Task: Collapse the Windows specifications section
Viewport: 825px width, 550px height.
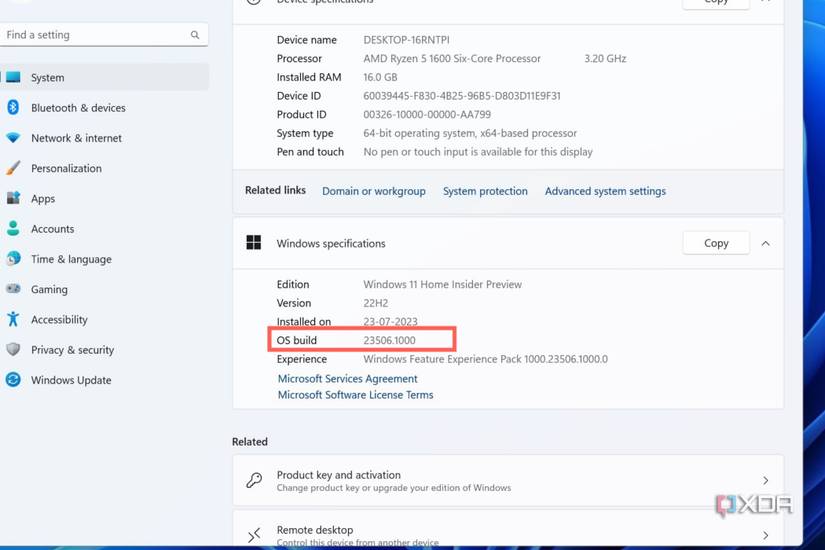Action: (765, 243)
